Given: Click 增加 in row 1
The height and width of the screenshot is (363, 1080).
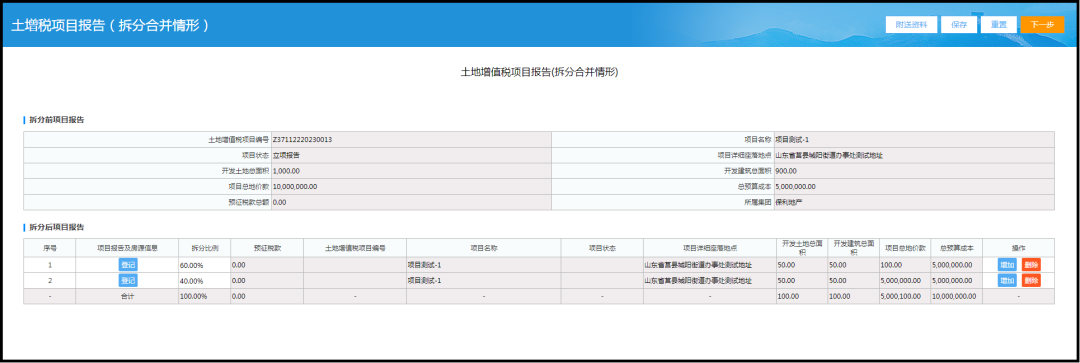Looking at the screenshot, I should click(x=1007, y=265).
